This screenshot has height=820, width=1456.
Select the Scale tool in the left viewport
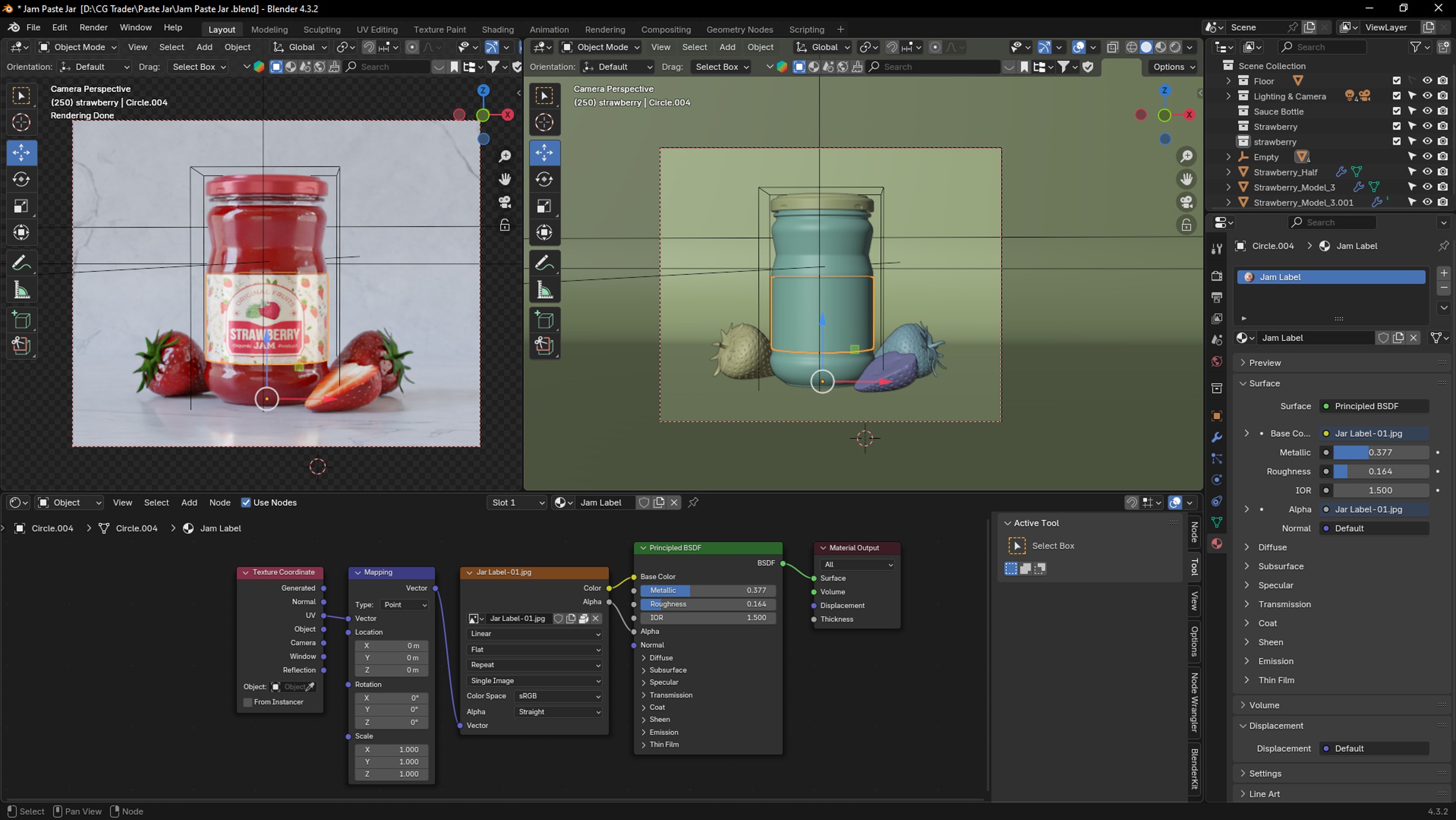point(22,206)
